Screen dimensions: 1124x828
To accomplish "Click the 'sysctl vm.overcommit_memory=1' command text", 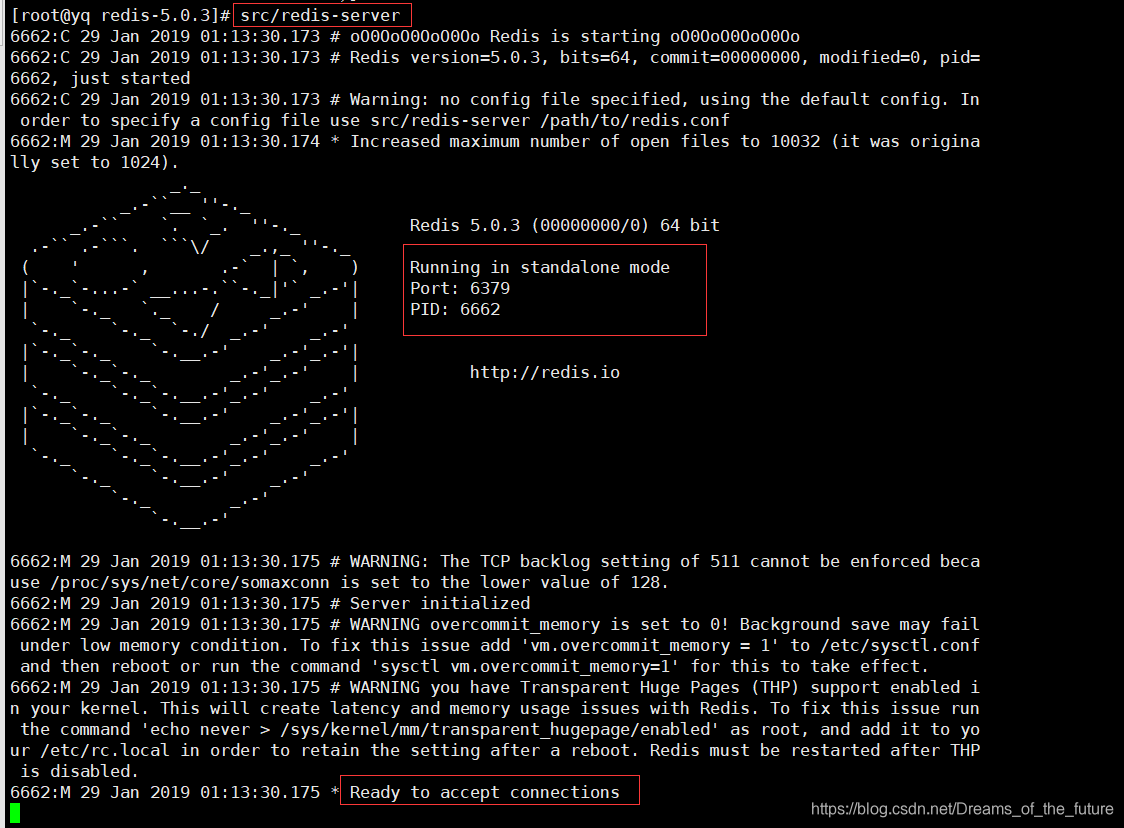I will coord(525,666).
